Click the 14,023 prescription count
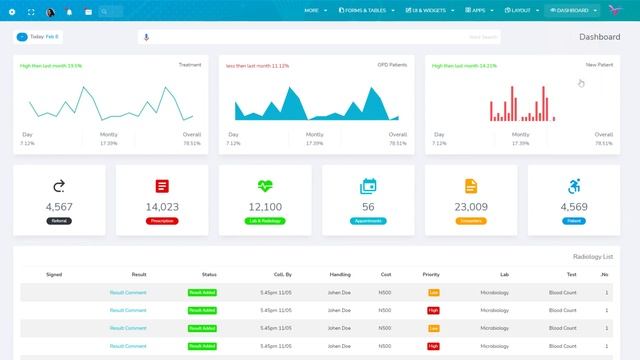This screenshot has width=640, height=360. [x=162, y=207]
